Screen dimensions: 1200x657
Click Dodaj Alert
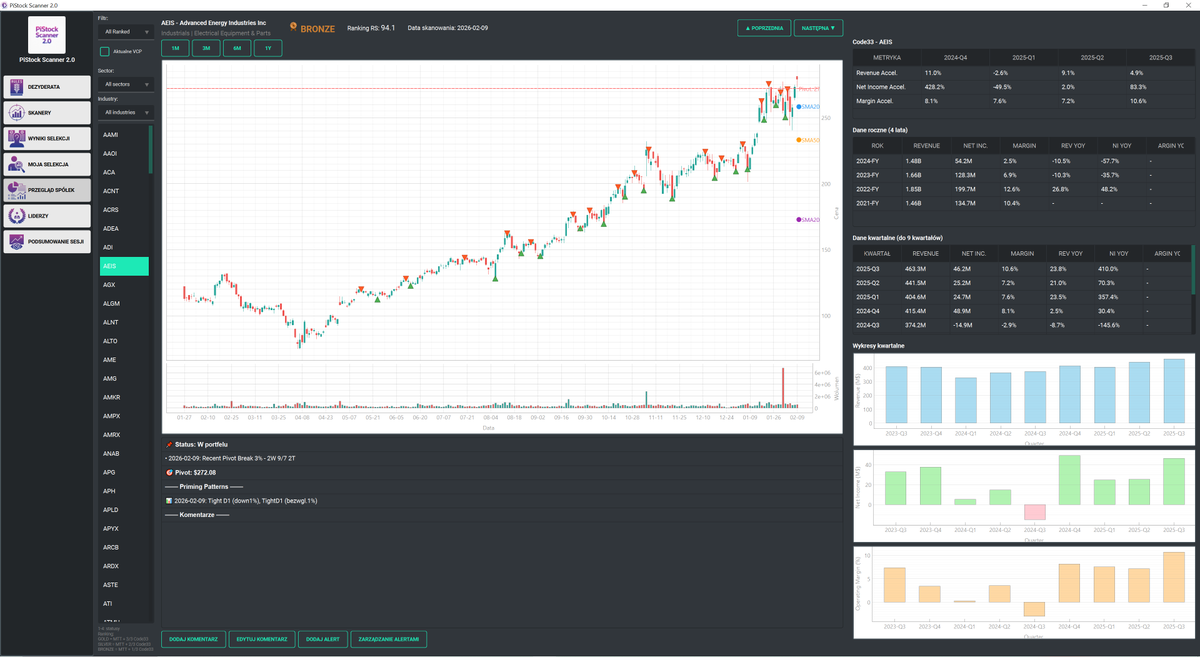[322, 638]
